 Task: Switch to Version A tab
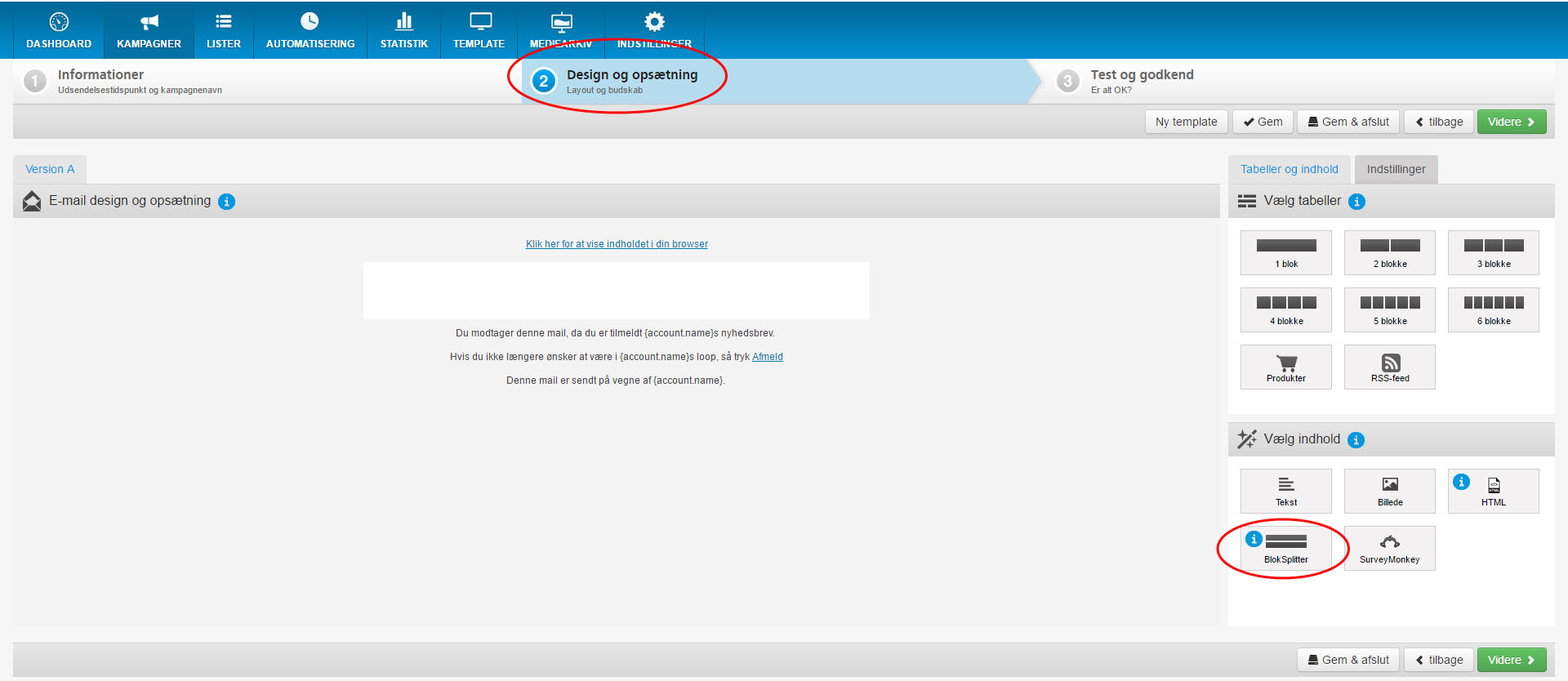(x=50, y=169)
